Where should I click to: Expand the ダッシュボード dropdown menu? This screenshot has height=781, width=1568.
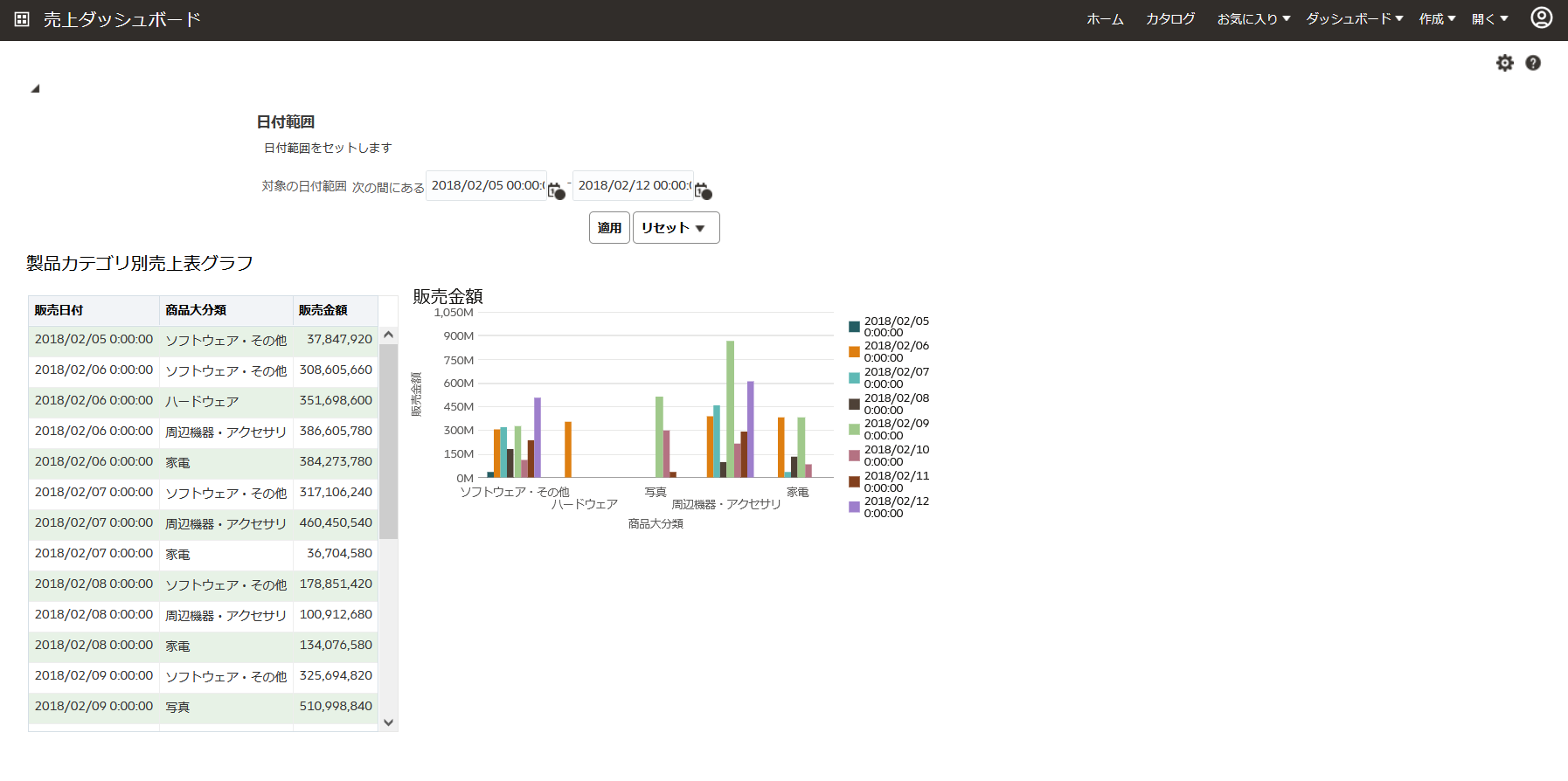(1354, 19)
